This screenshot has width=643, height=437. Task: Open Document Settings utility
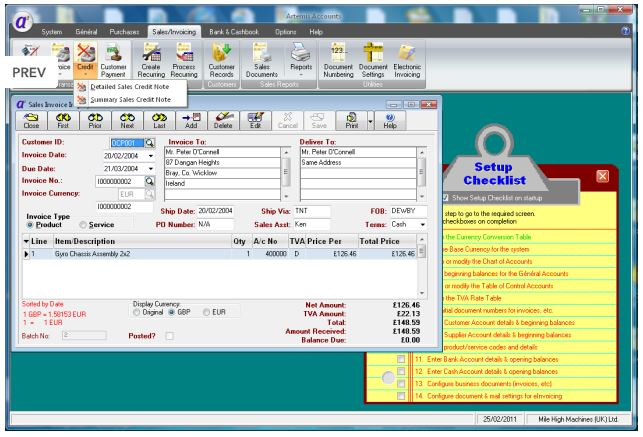tap(373, 60)
